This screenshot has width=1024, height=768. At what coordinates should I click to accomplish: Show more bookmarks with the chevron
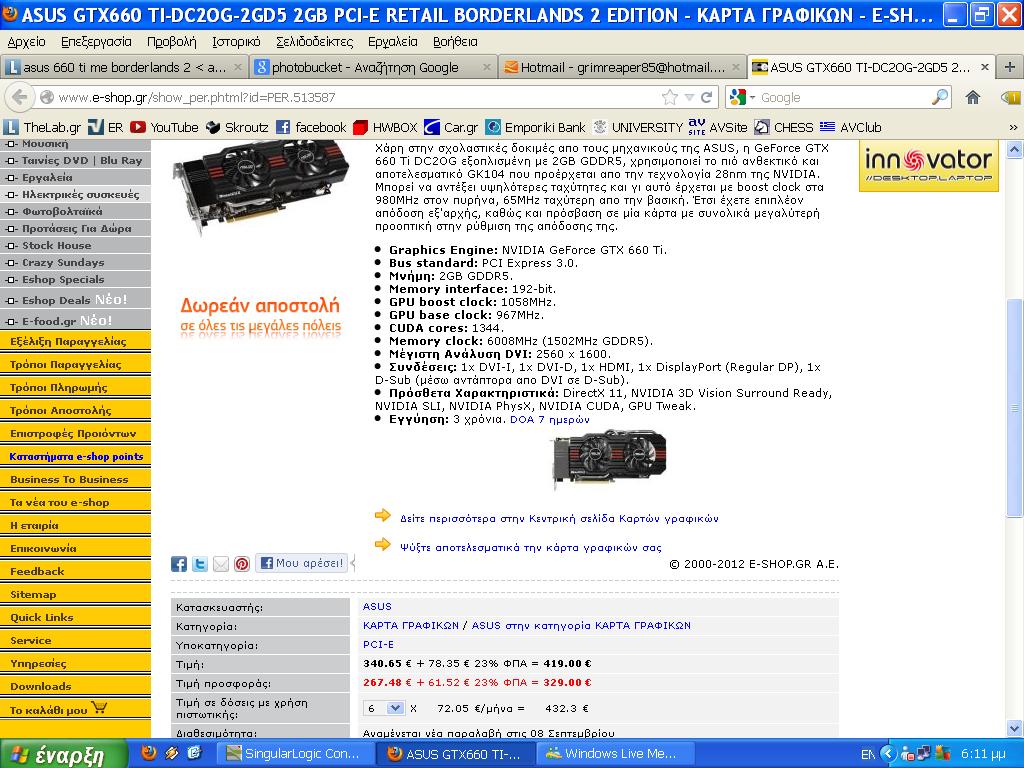[1013, 127]
